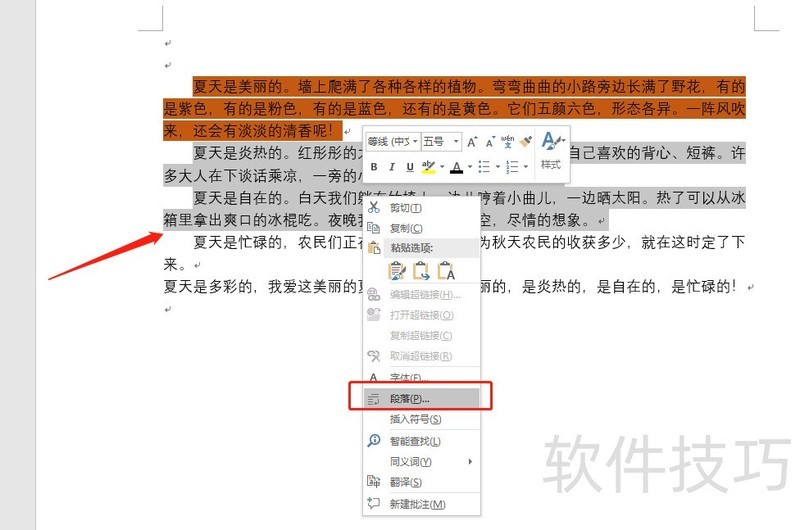Apply bullet list formatting
The height and width of the screenshot is (530, 800).
[484, 167]
